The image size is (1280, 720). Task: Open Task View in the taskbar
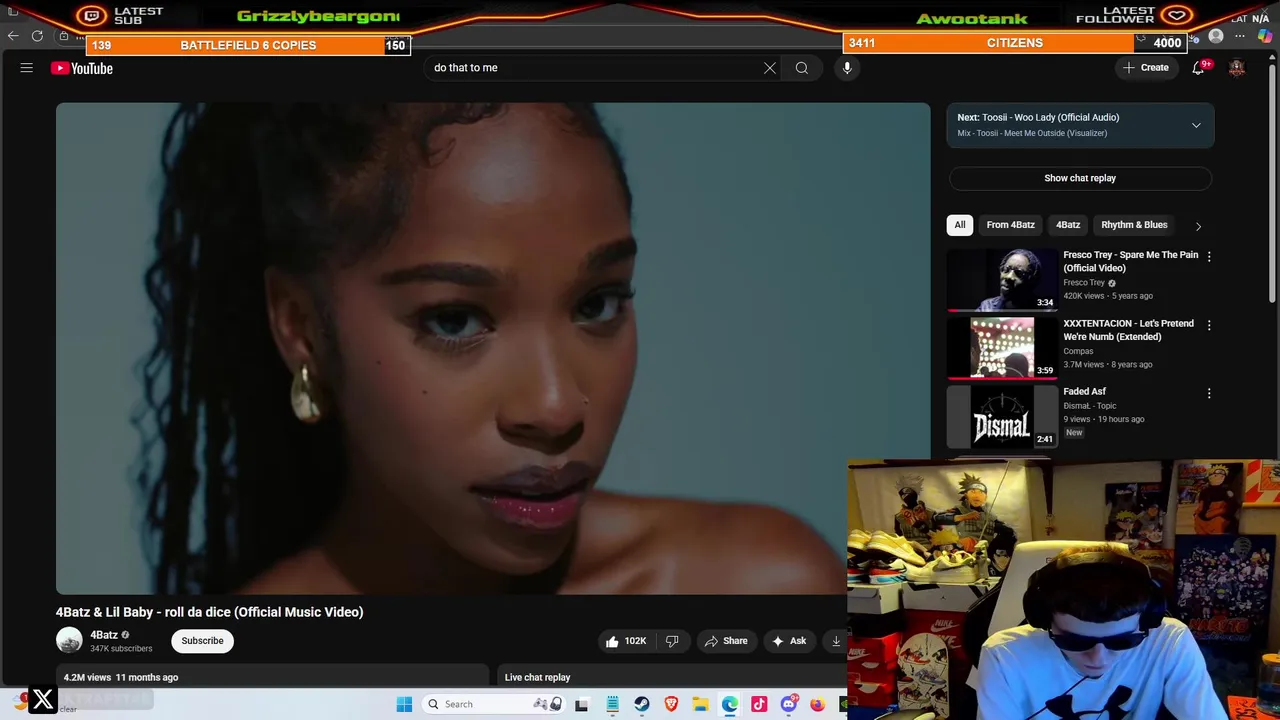pos(581,704)
